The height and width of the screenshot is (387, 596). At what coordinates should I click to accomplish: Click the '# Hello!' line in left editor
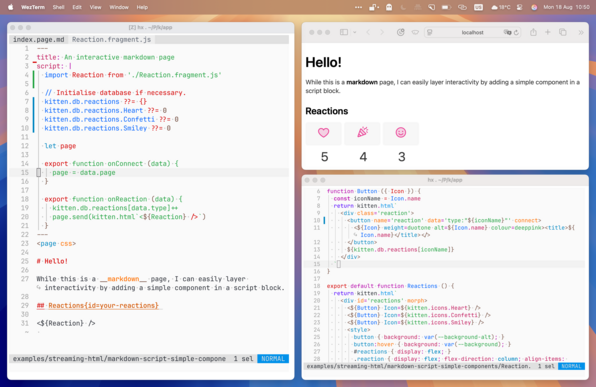click(x=52, y=261)
